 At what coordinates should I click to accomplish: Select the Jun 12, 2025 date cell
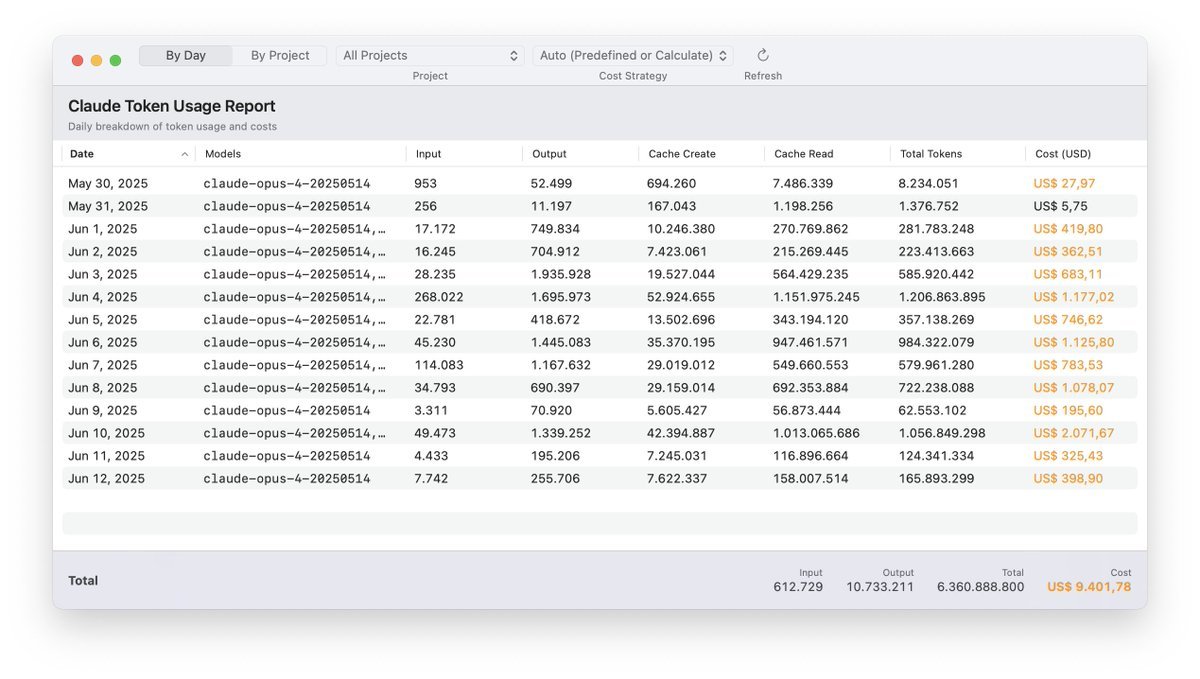tap(107, 478)
